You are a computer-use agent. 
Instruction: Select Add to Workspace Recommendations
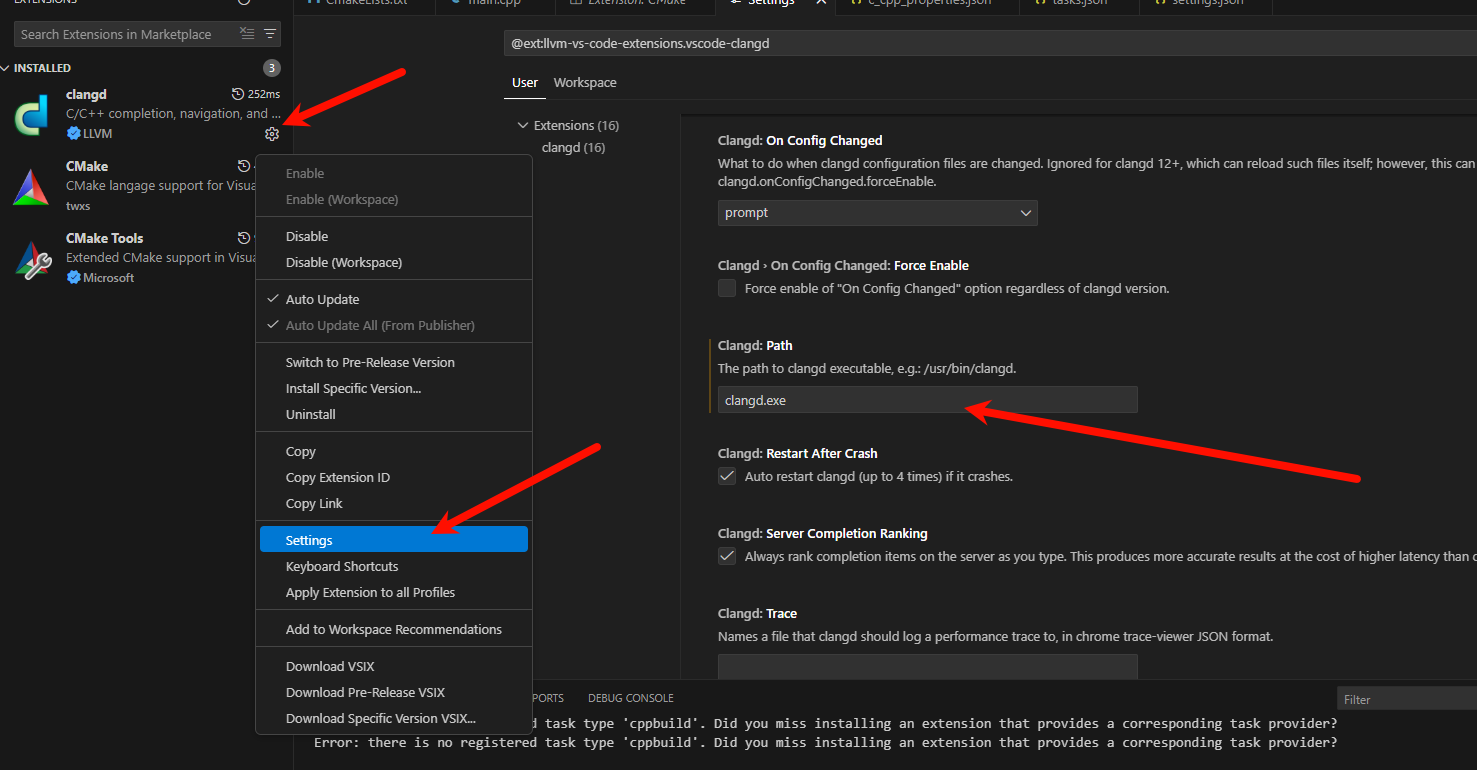394,629
